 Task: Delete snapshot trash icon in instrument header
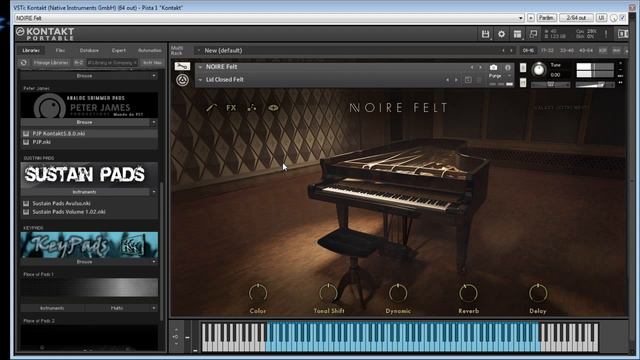pos(479,80)
